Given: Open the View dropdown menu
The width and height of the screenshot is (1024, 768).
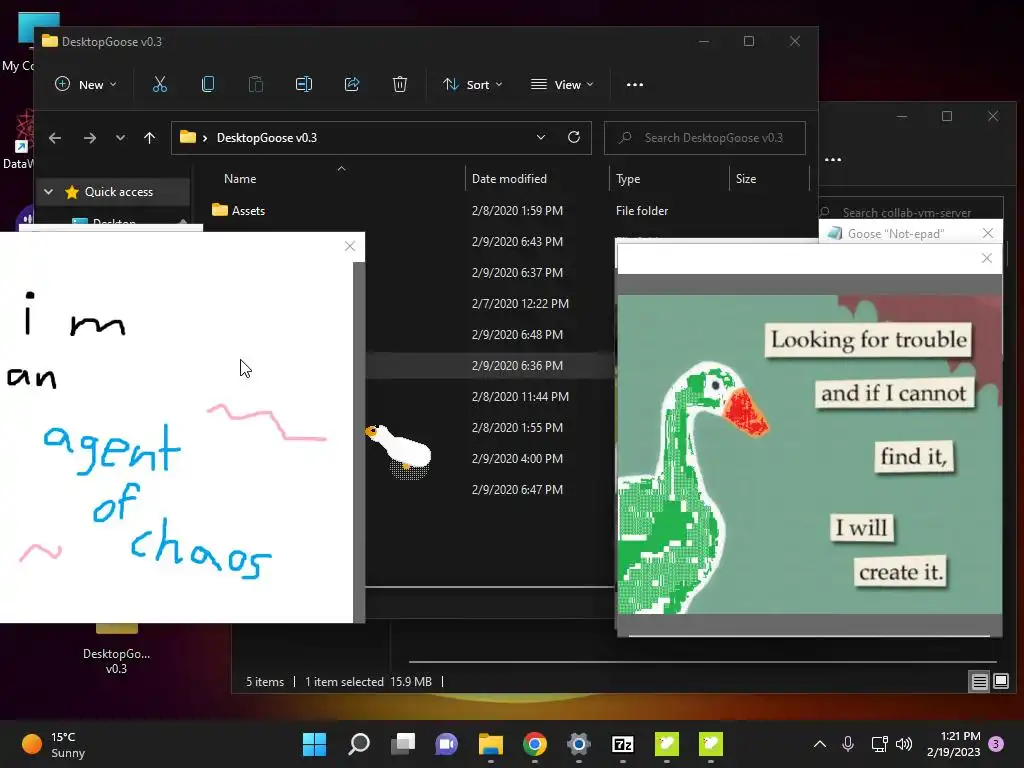Looking at the screenshot, I should click(x=562, y=84).
